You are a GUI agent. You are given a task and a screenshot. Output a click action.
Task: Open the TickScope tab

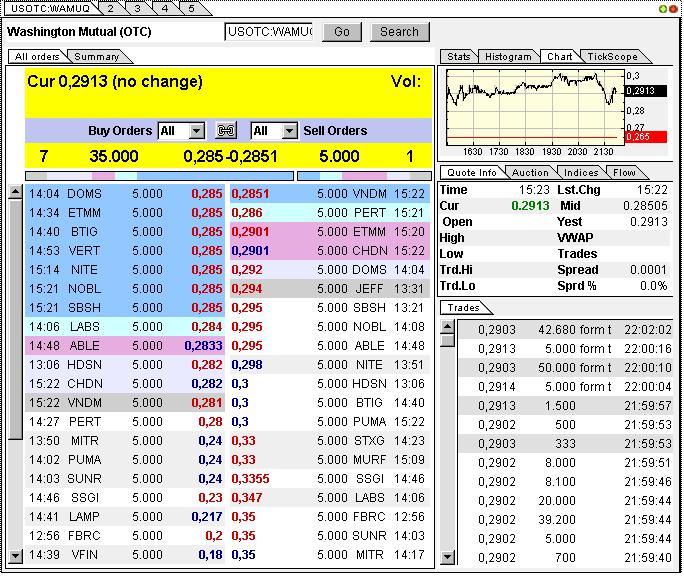612,57
